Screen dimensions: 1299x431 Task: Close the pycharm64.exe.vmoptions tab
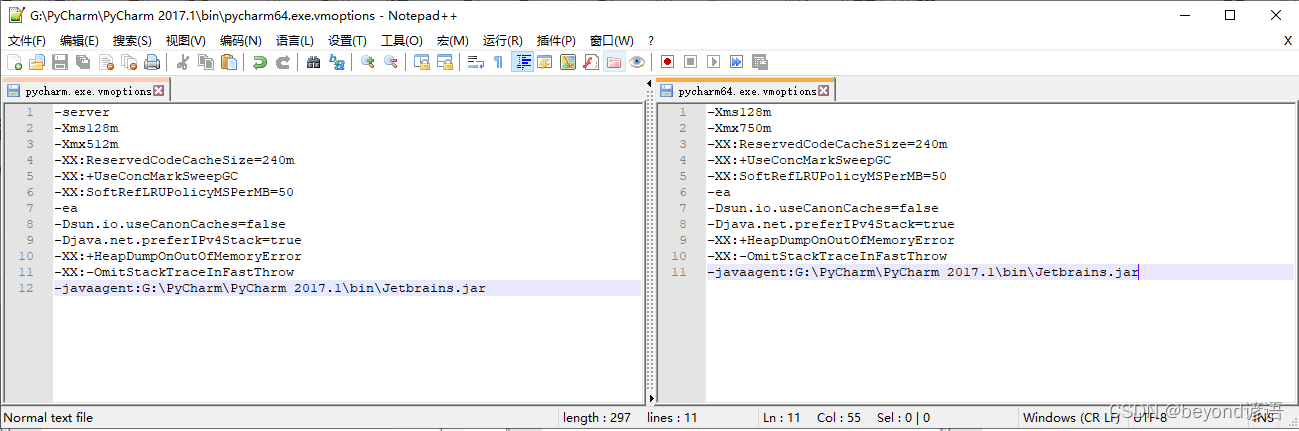pos(823,90)
